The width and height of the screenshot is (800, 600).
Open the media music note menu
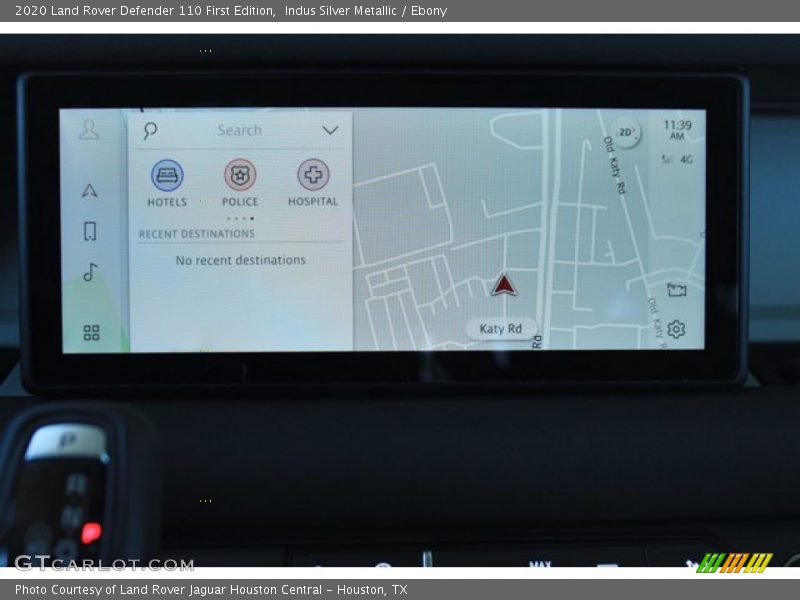tap(90, 272)
